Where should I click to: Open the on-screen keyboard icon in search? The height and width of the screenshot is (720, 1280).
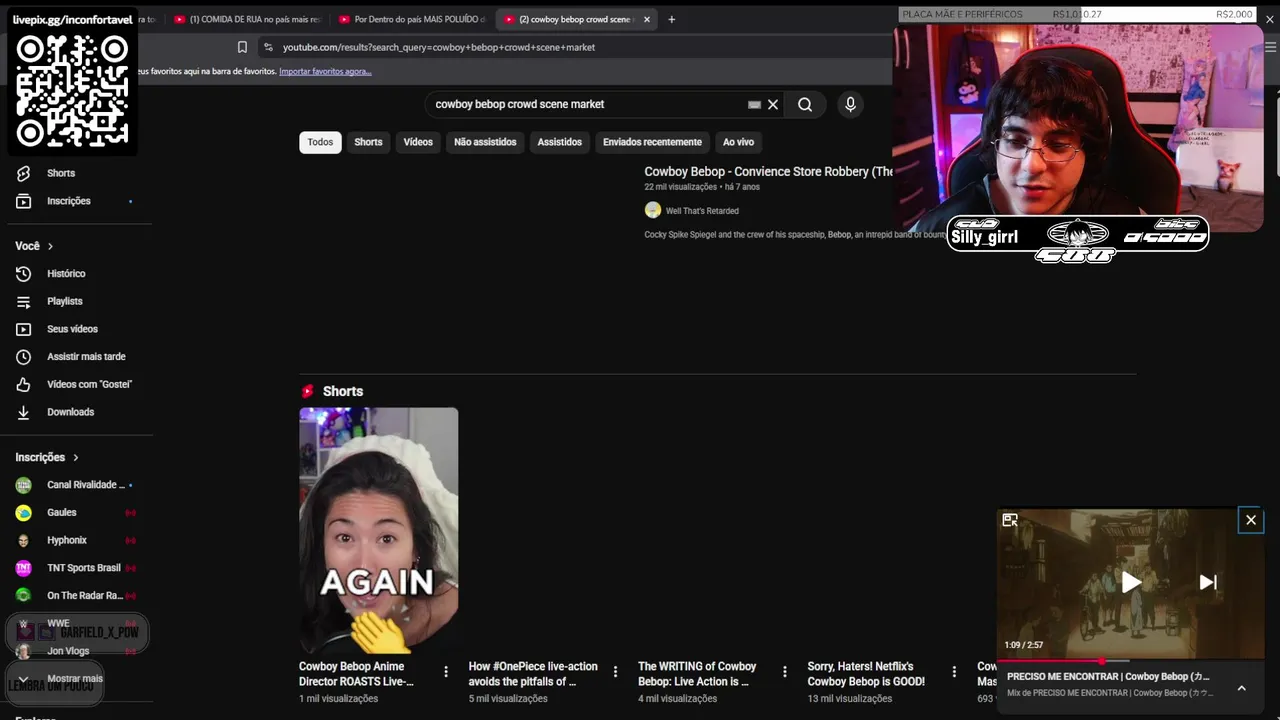(x=754, y=104)
